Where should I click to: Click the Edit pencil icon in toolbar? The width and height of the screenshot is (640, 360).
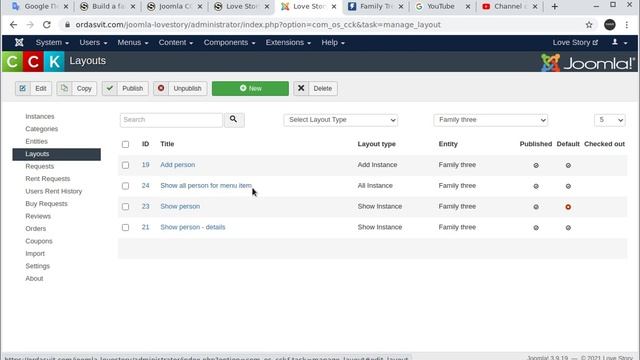(x=22, y=88)
